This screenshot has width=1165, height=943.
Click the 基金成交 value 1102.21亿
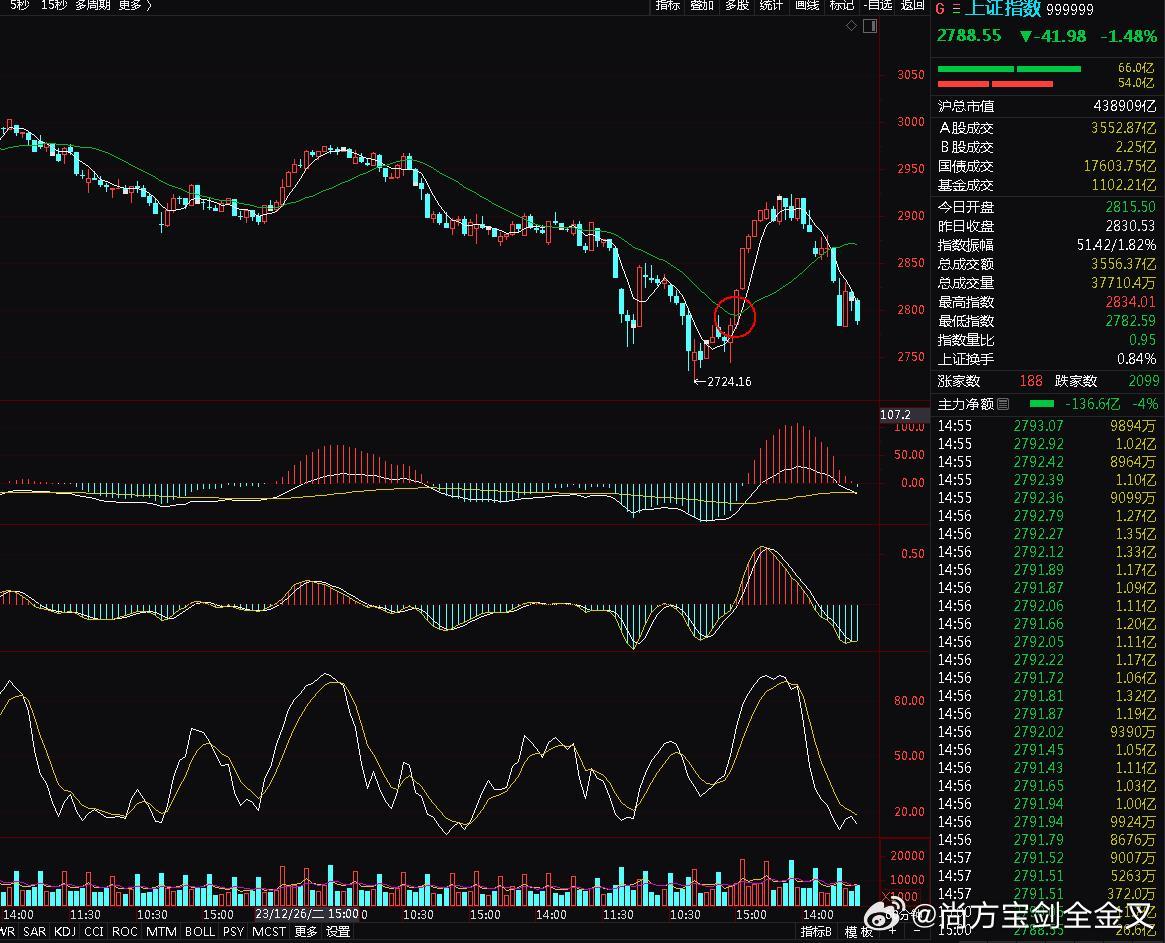coord(1123,185)
